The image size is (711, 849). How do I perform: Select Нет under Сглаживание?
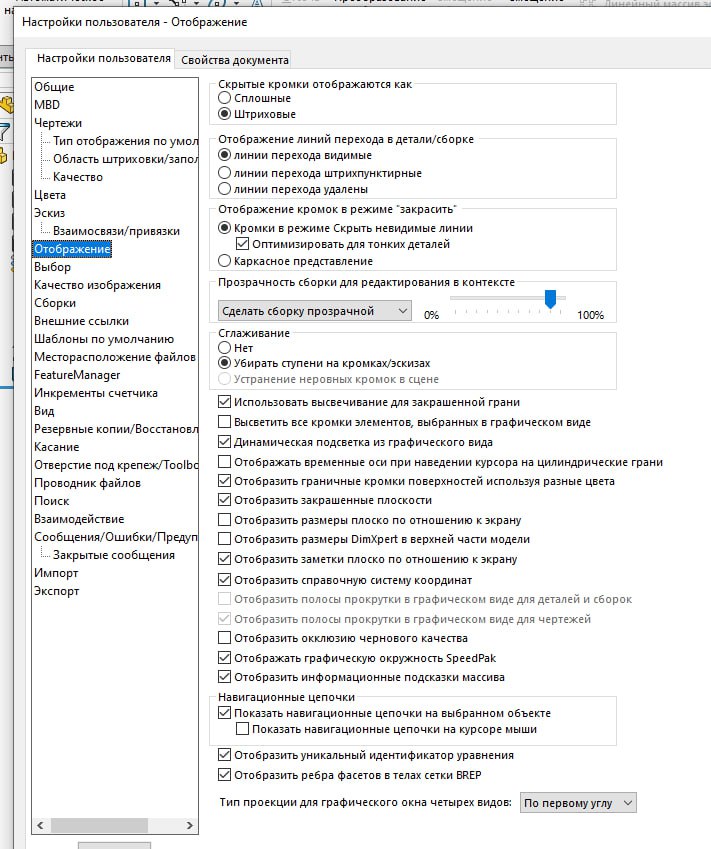[224, 348]
